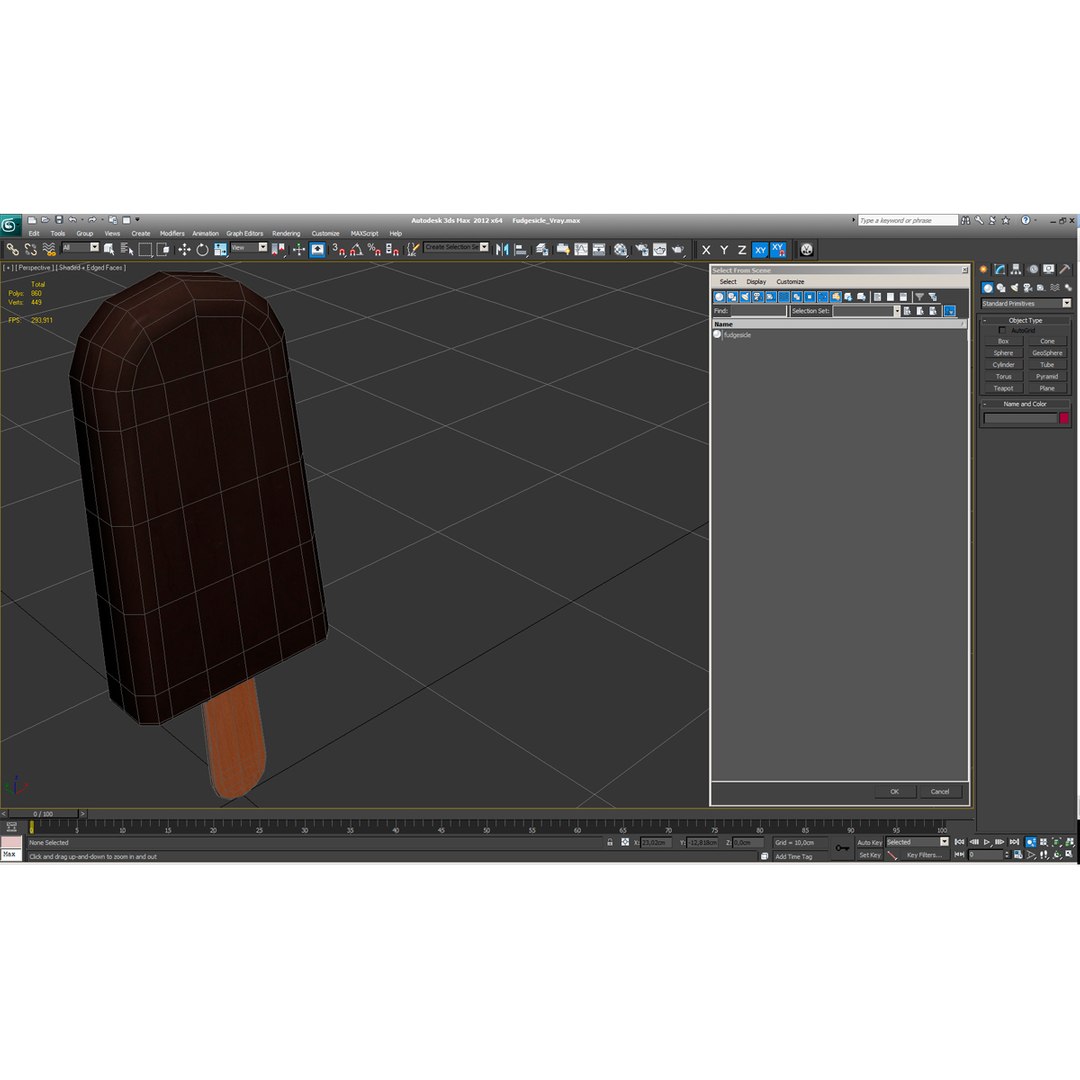Image resolution: width=1080 pixels, height=1080 pixels.
Task: Open Display menu in Select From Scene
Action: (x=756, y=282)
